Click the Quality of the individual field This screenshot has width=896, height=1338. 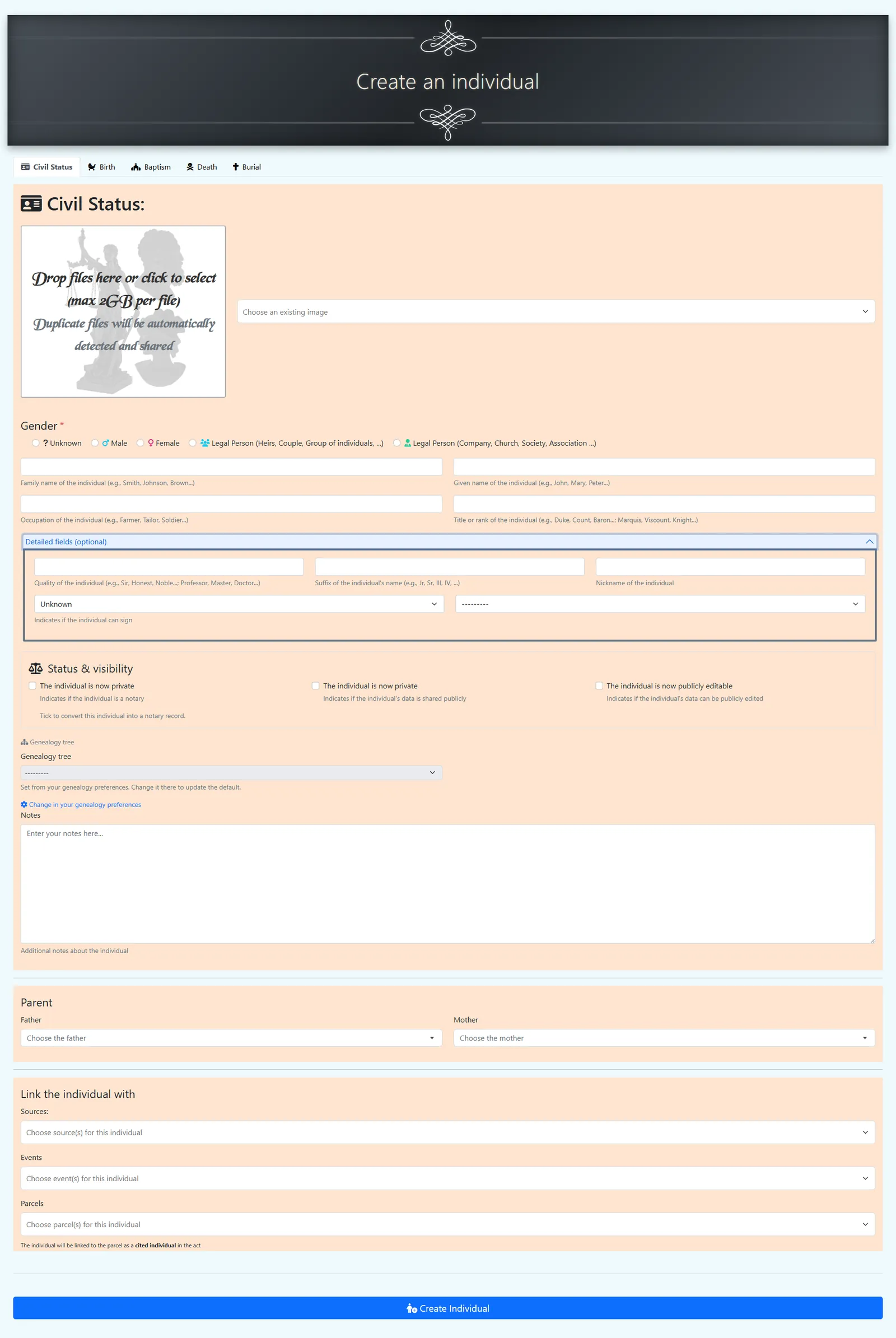[x=169, y=567]
